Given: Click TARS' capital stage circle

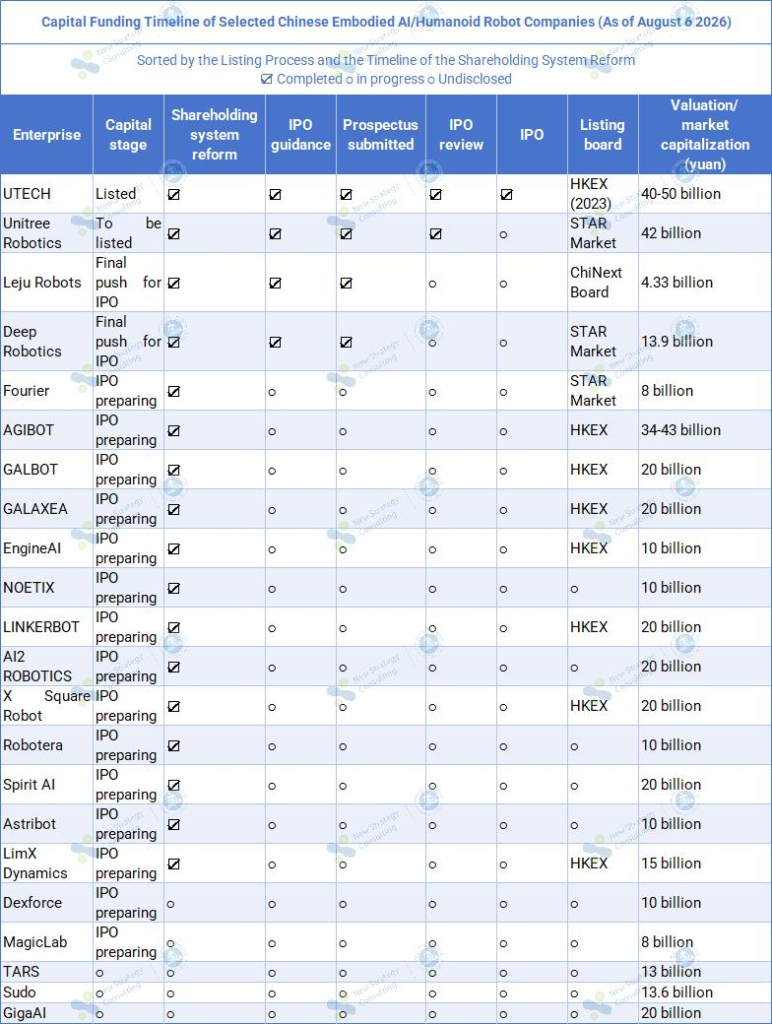Looking at the screenshot, I should click(x=99, y=973).
